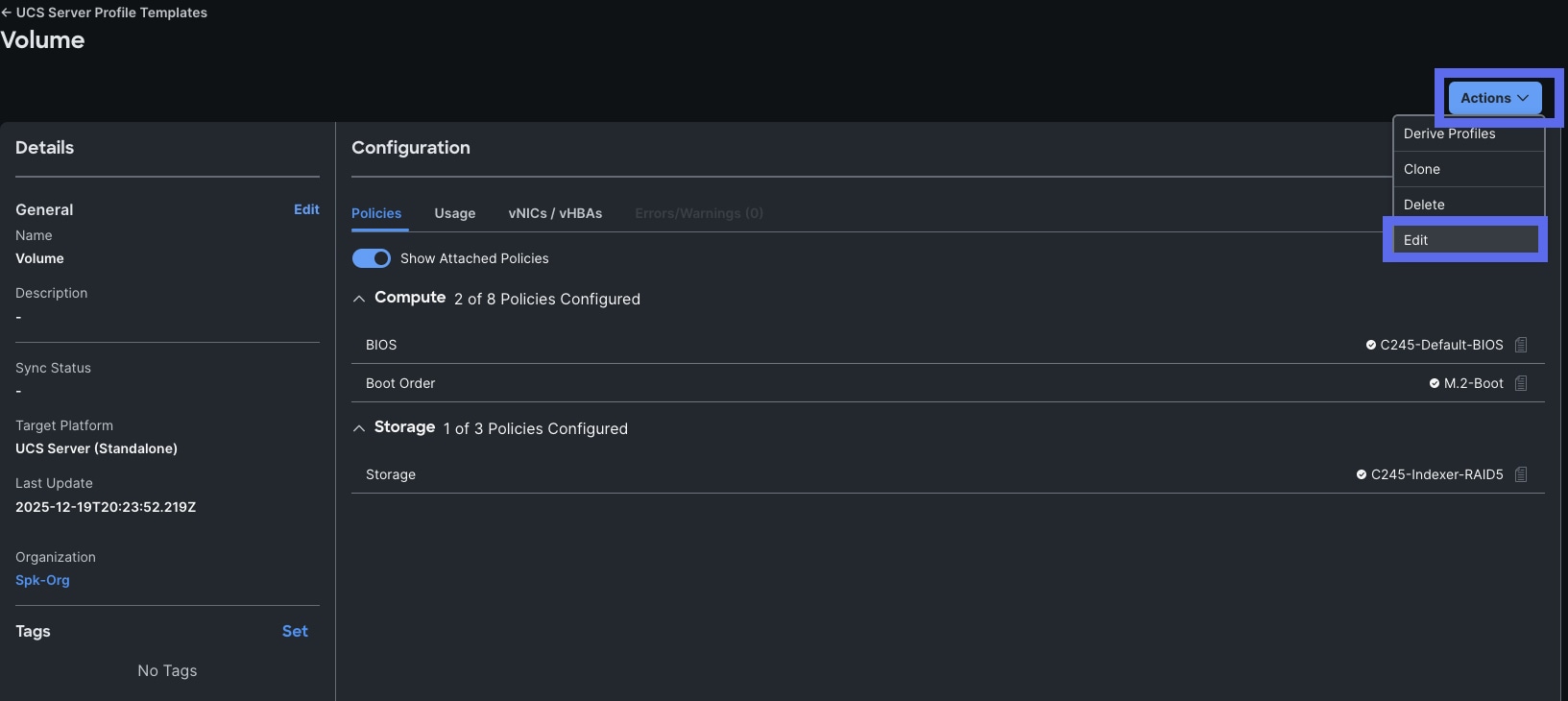
Task: Click the chevron icon inside the Actions button
Action: point(1521,98)
